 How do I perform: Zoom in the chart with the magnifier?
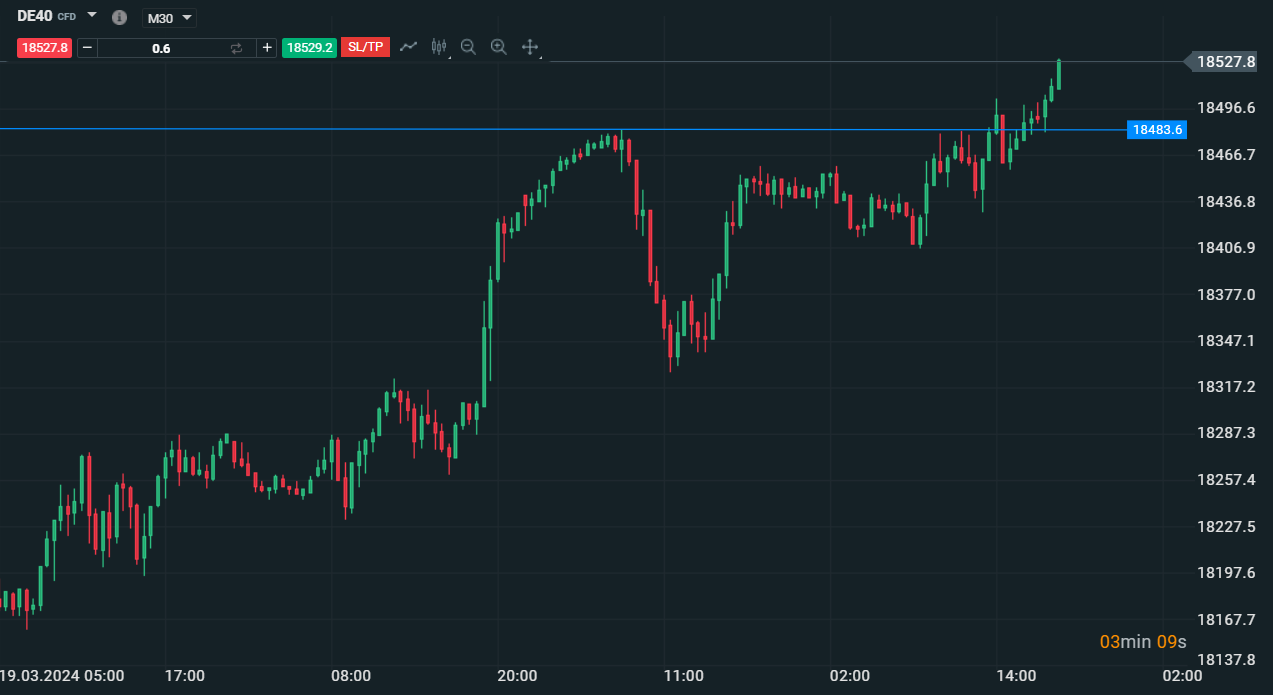(x=499, y=47)
